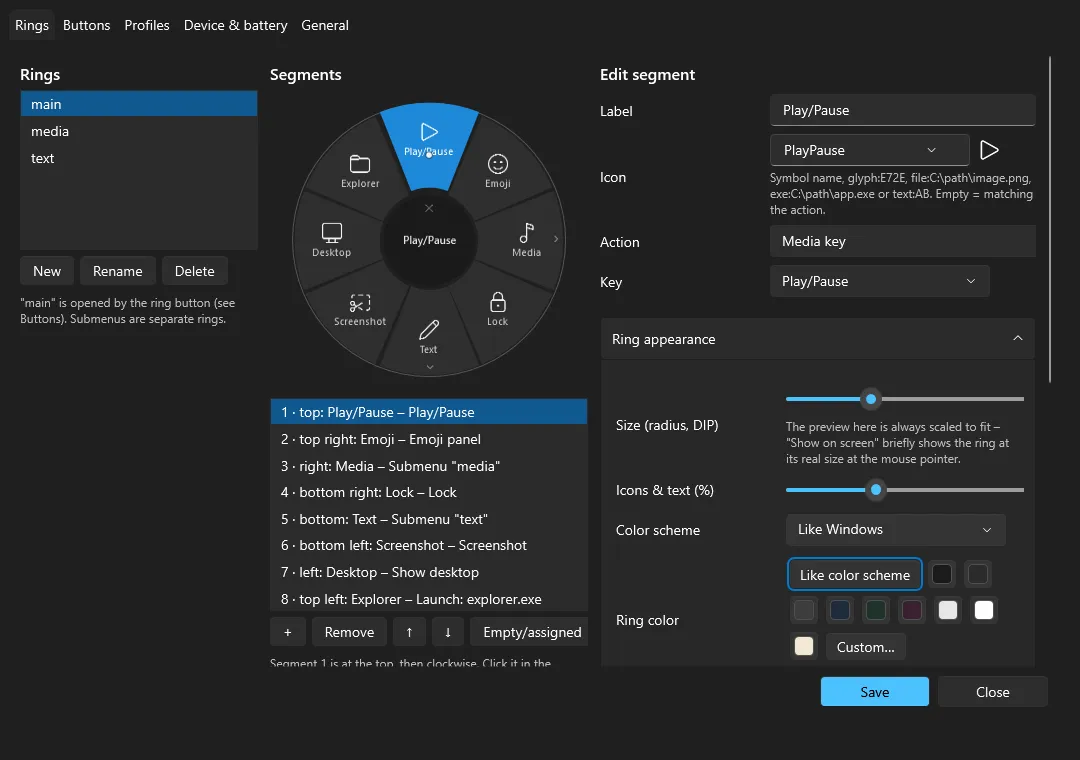
Task: Select row 4 bottom right: Lock
Action: pos(428,492)
